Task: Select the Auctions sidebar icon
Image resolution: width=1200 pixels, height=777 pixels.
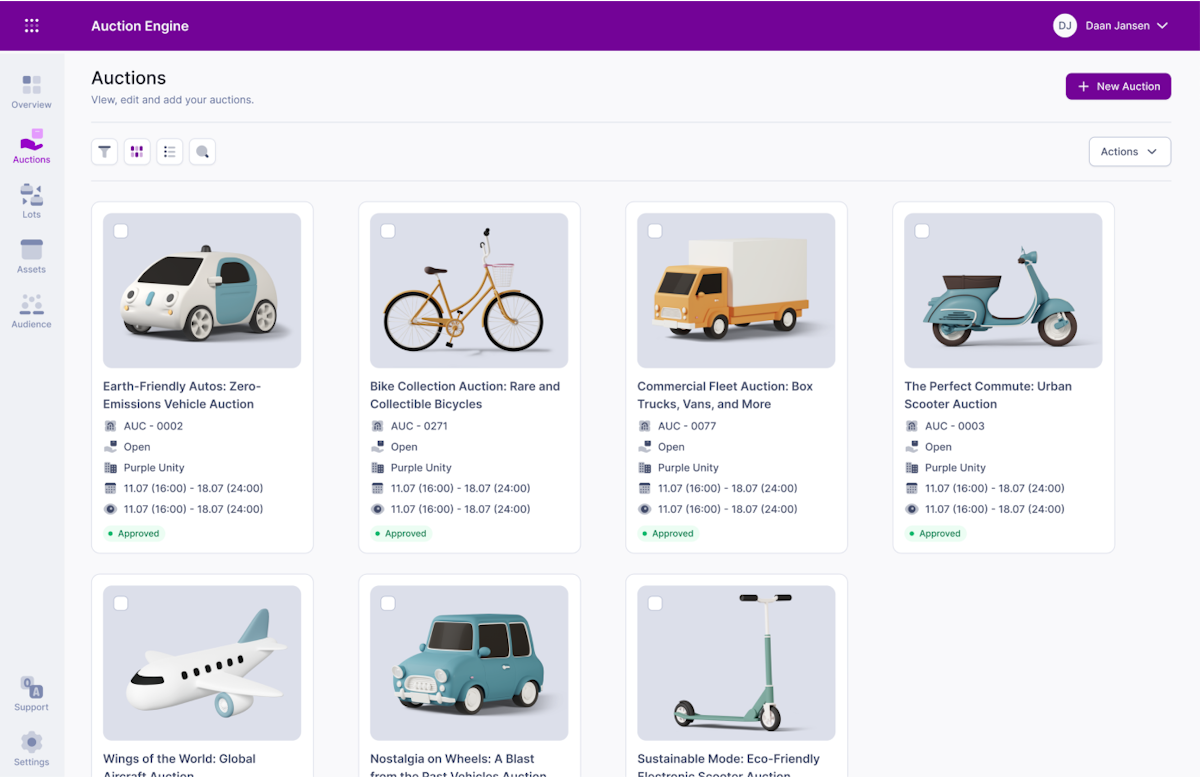Action: click(31, 147)
